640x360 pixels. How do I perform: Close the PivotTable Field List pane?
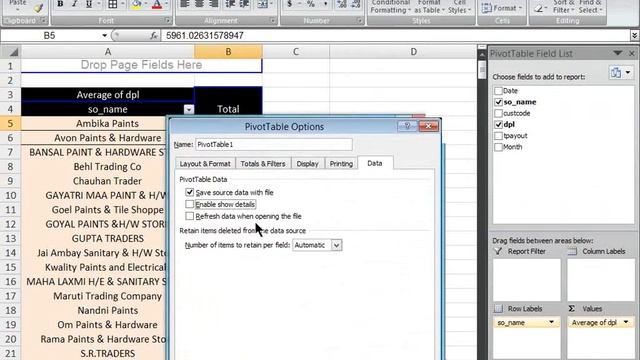coord(631,53)
